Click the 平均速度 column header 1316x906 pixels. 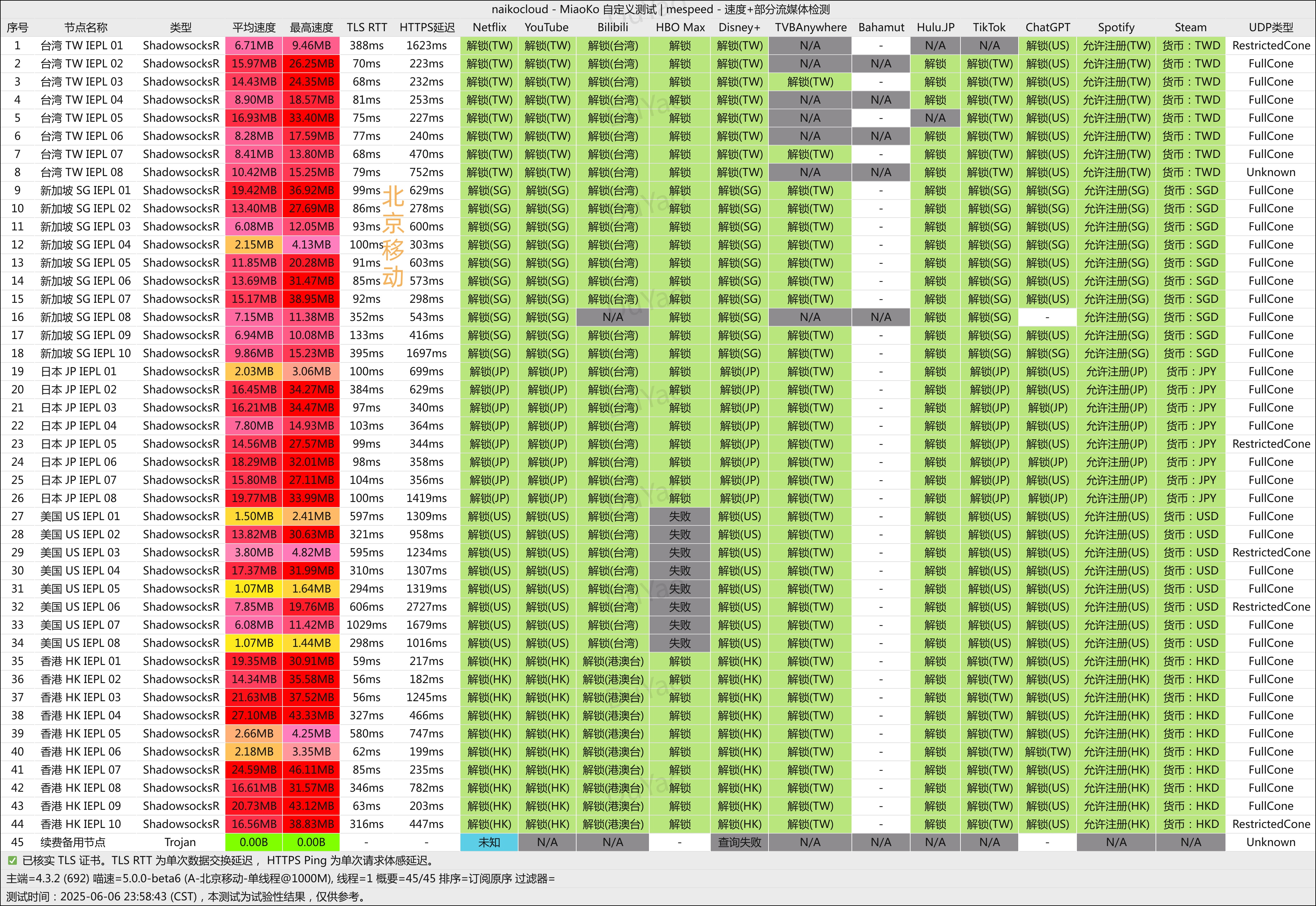(x=254, y=27)
